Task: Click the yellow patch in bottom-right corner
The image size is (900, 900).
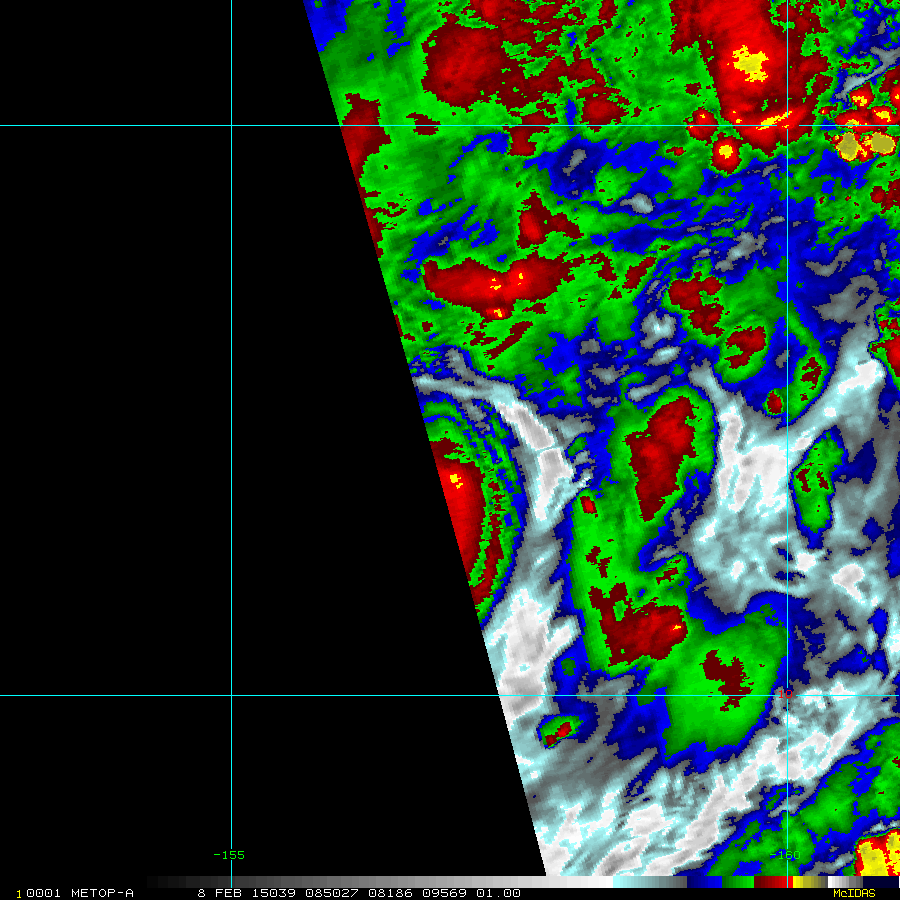Action: pyautogui.click(x=877, y=858)
